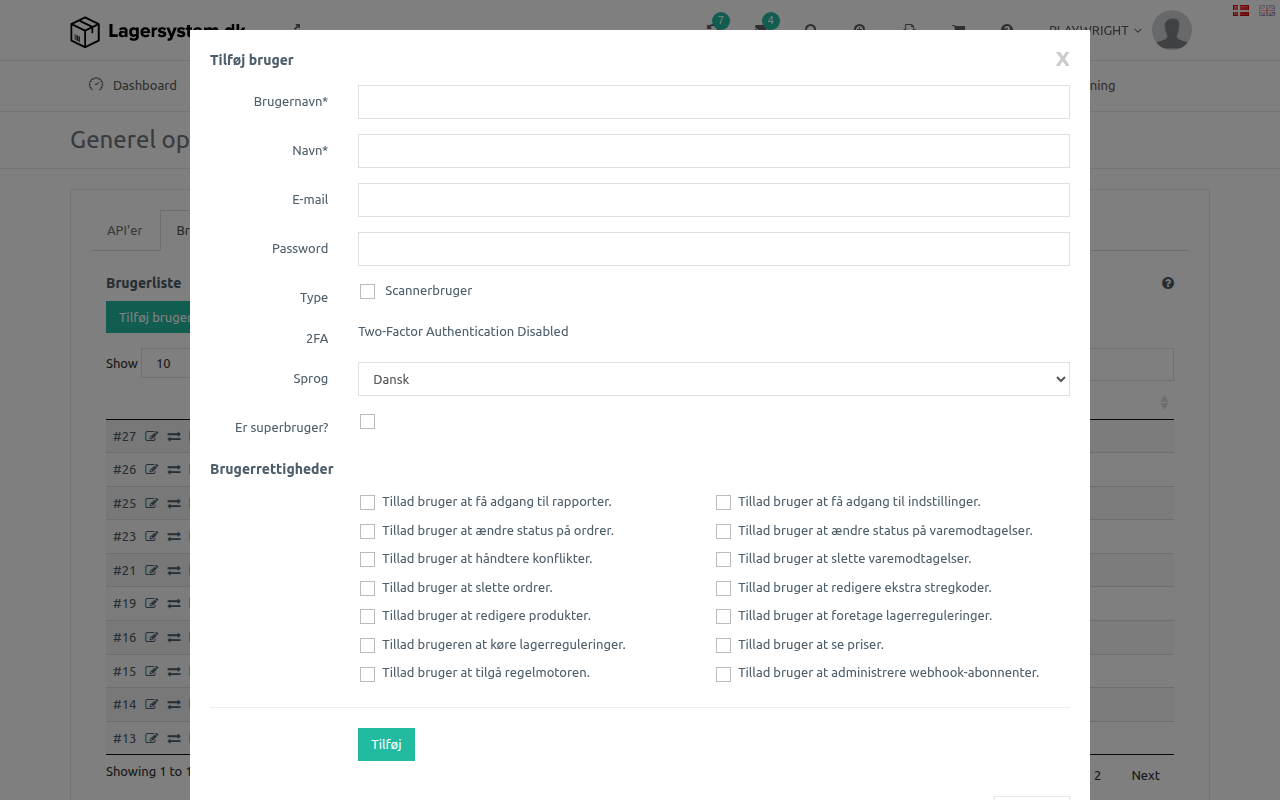Image resolution: width=1280 pixels, height=800 pixels.
Task: Switch language via the British flag icon
Action: [x=1266, y=10]
